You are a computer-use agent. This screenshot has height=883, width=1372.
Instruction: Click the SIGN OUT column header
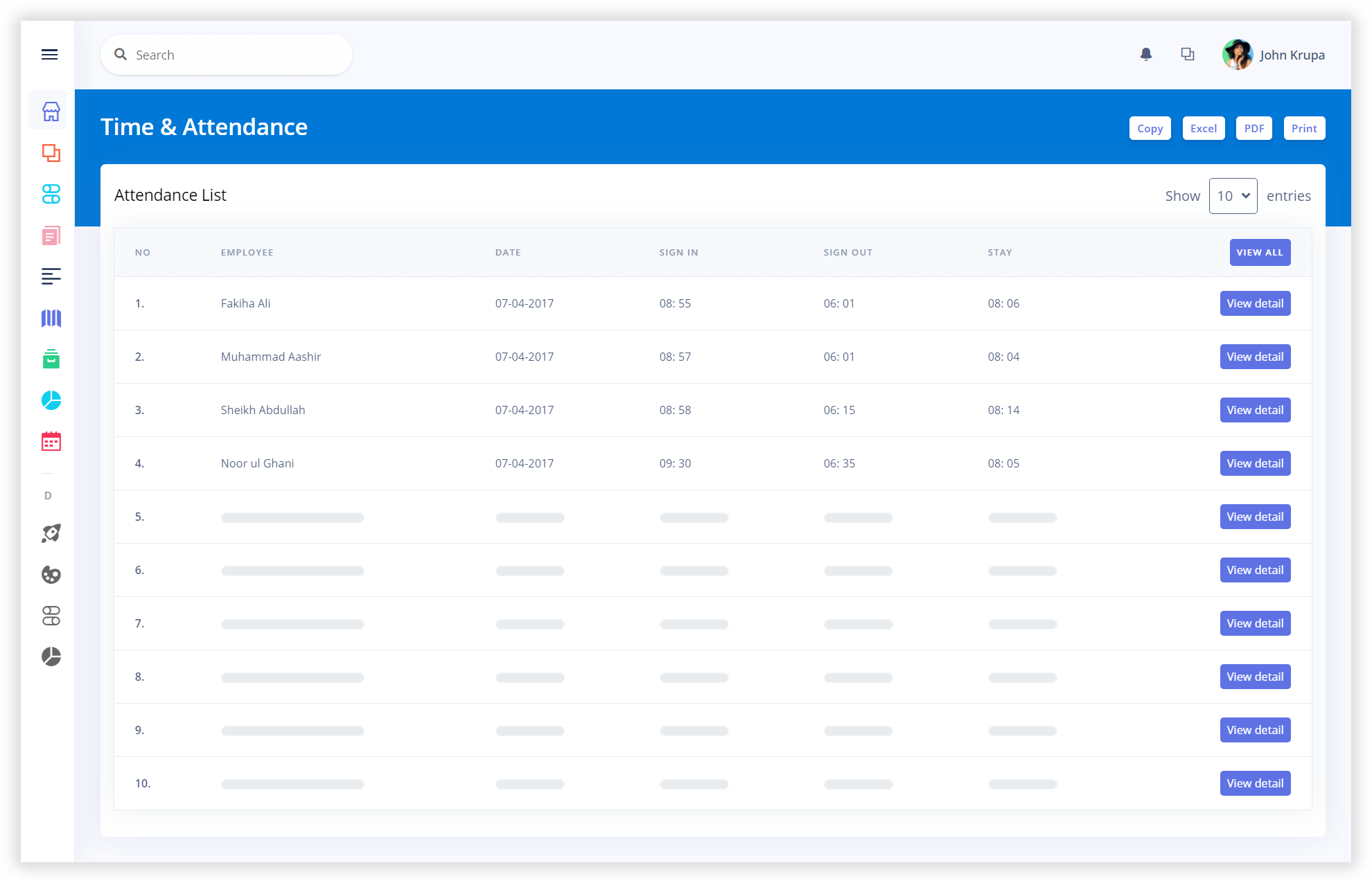[x=847, y=252]
